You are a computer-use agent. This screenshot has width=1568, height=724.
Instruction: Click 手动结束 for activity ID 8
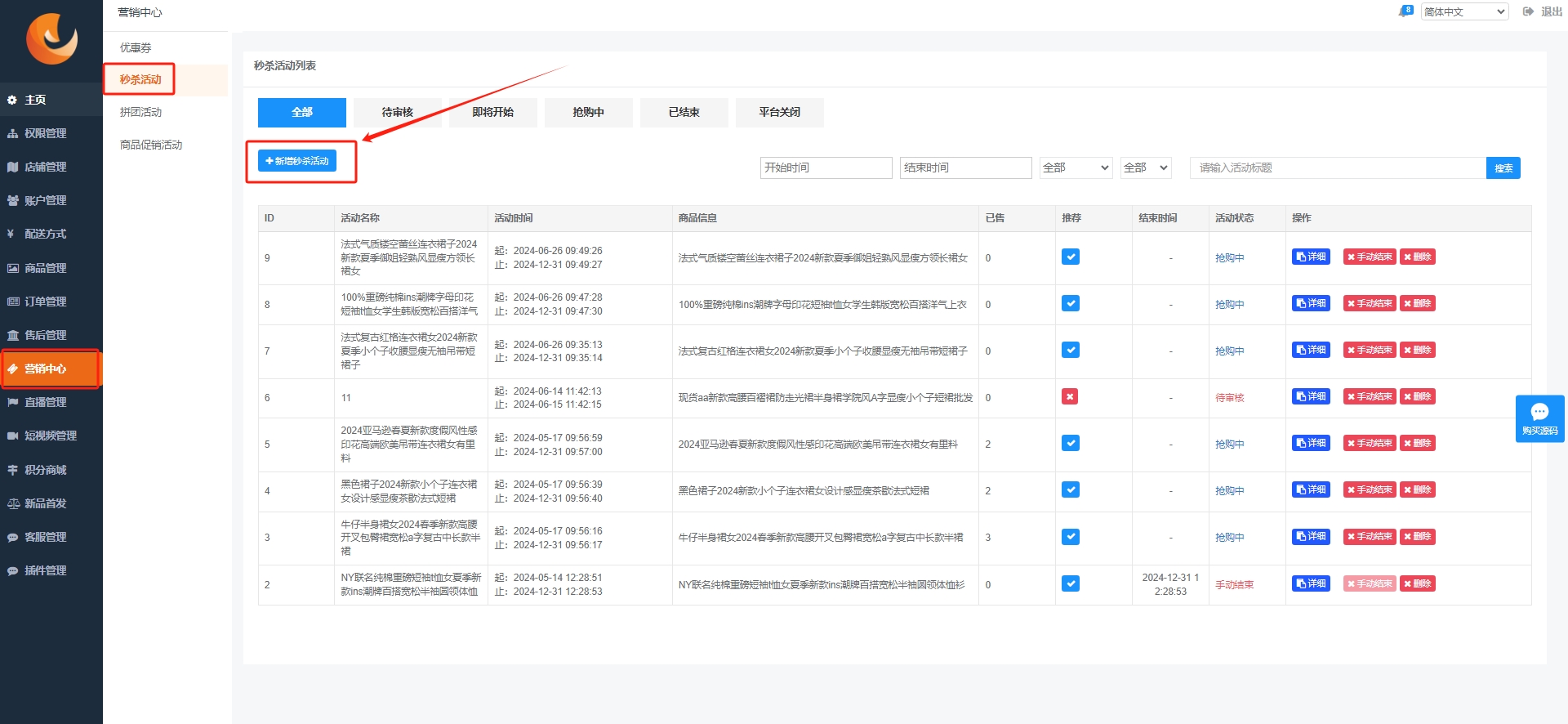[1370, 303]
